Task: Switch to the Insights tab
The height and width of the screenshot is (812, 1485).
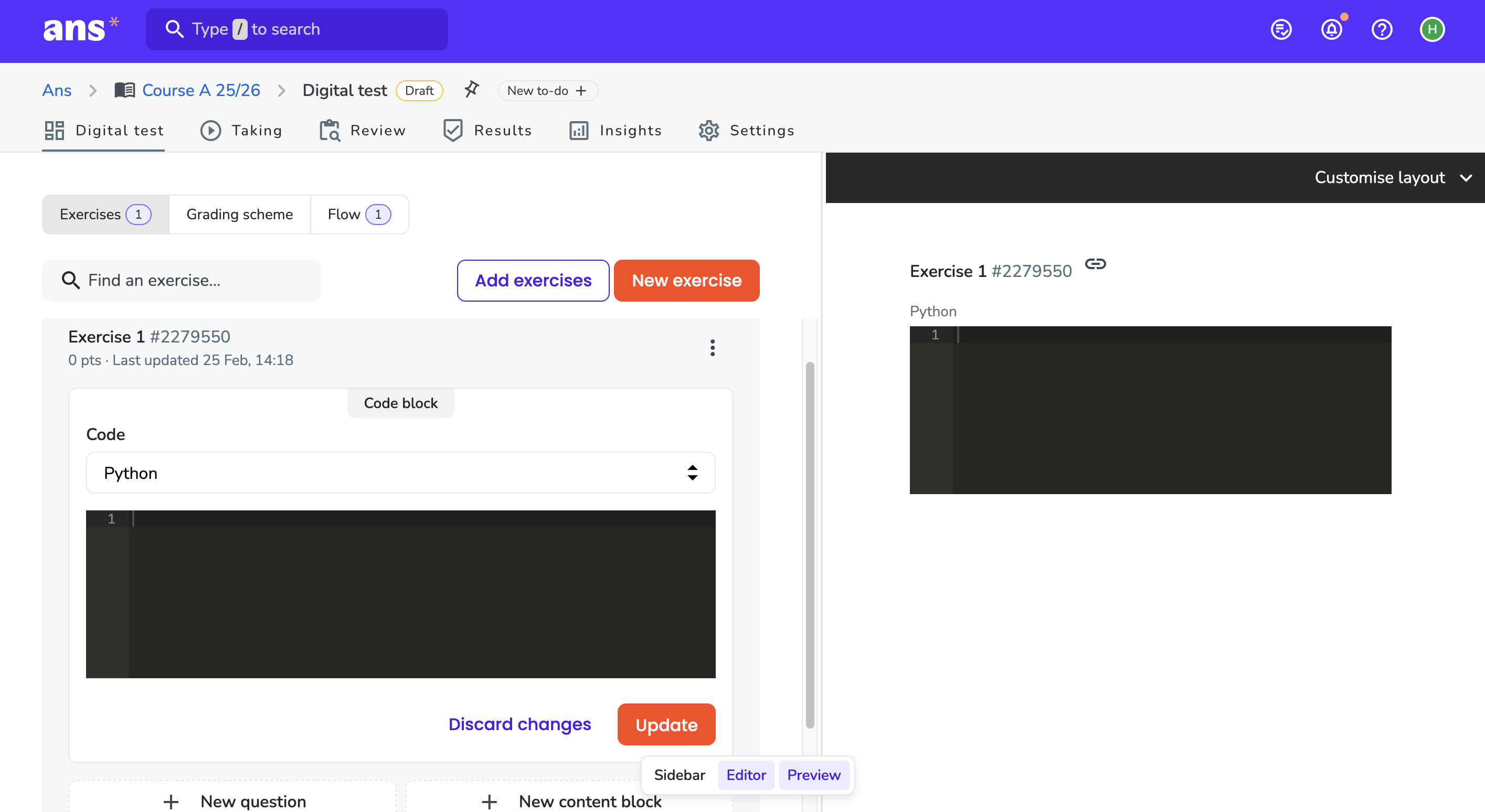Action: coord(614,131)
